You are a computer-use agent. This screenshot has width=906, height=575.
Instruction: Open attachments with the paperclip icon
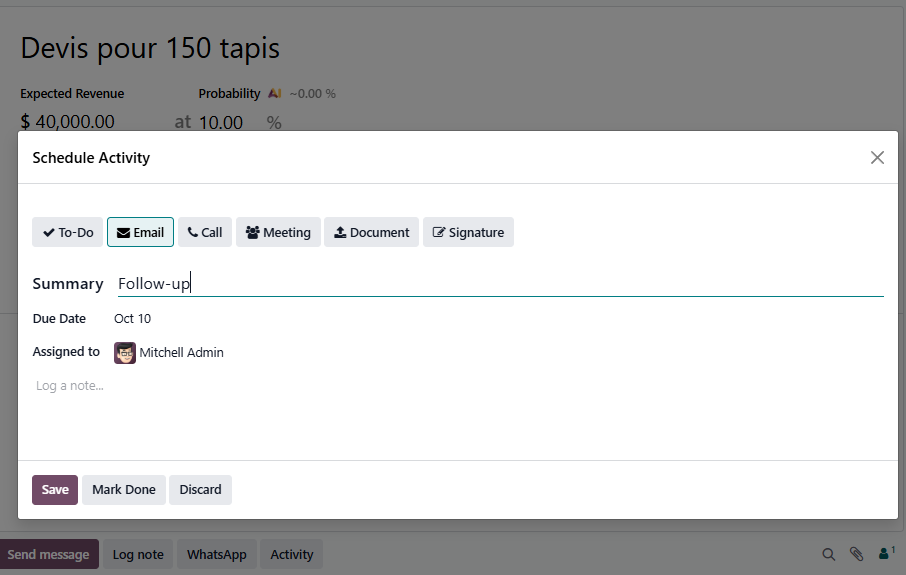tap(856, 554)
